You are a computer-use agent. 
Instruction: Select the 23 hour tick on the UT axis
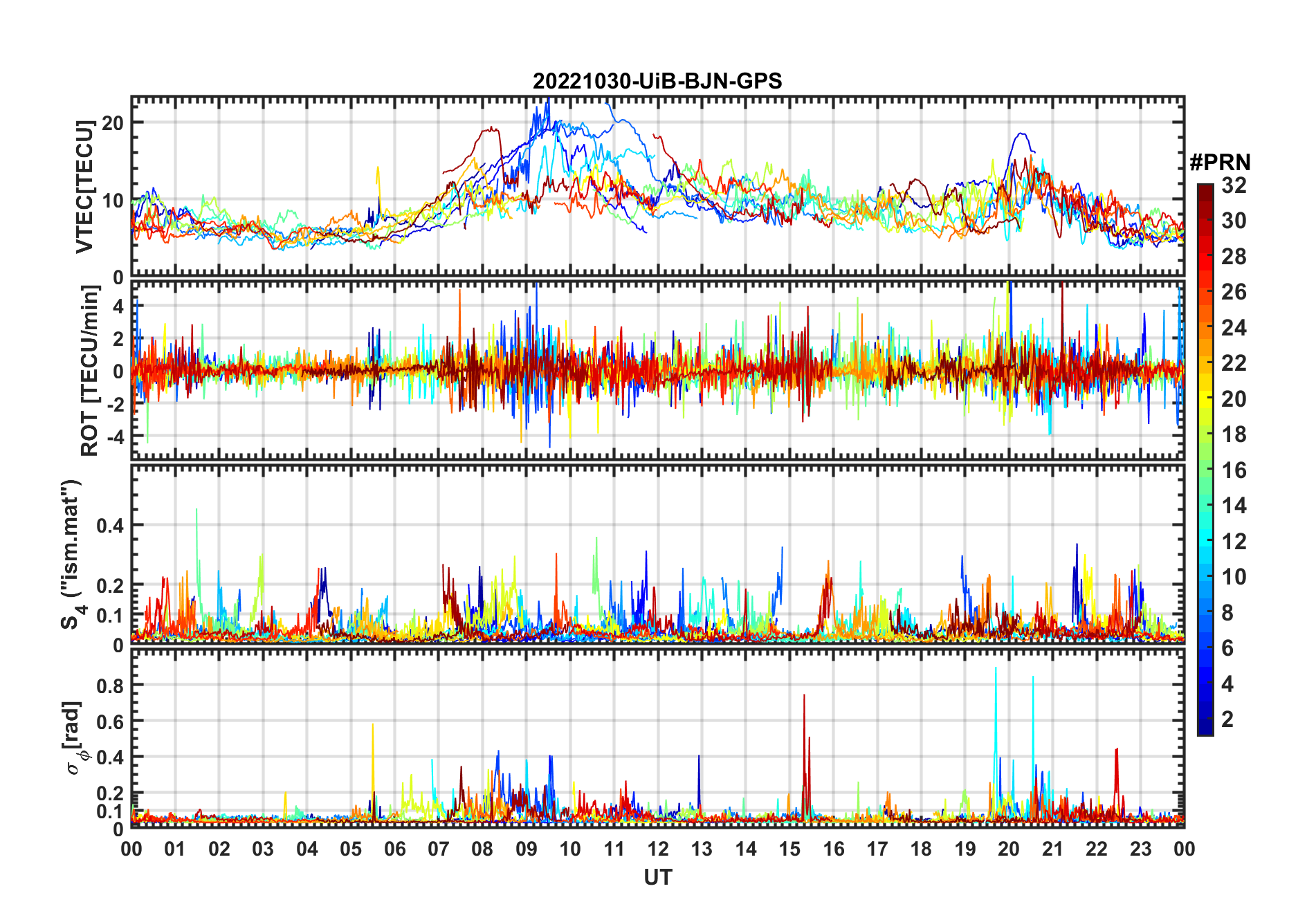[x=1140, y=849]
